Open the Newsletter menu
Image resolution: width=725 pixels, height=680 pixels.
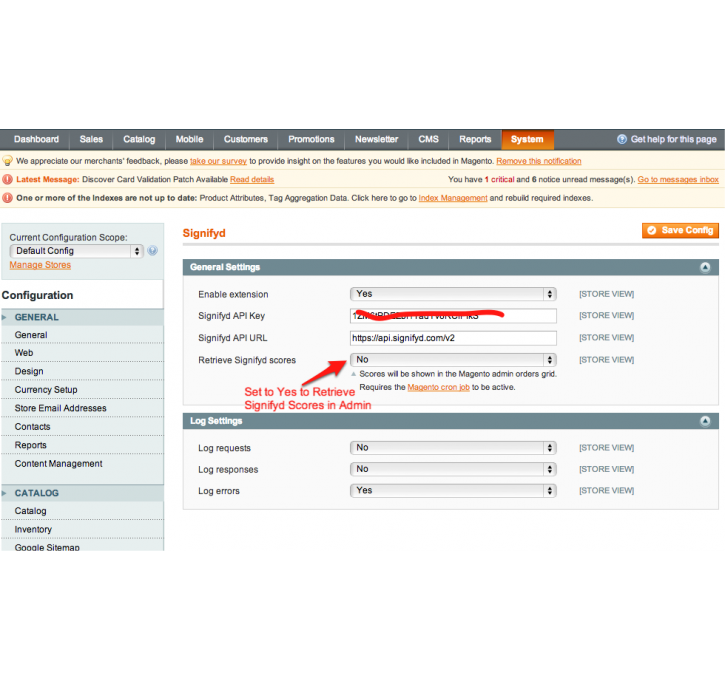(376, 139)
